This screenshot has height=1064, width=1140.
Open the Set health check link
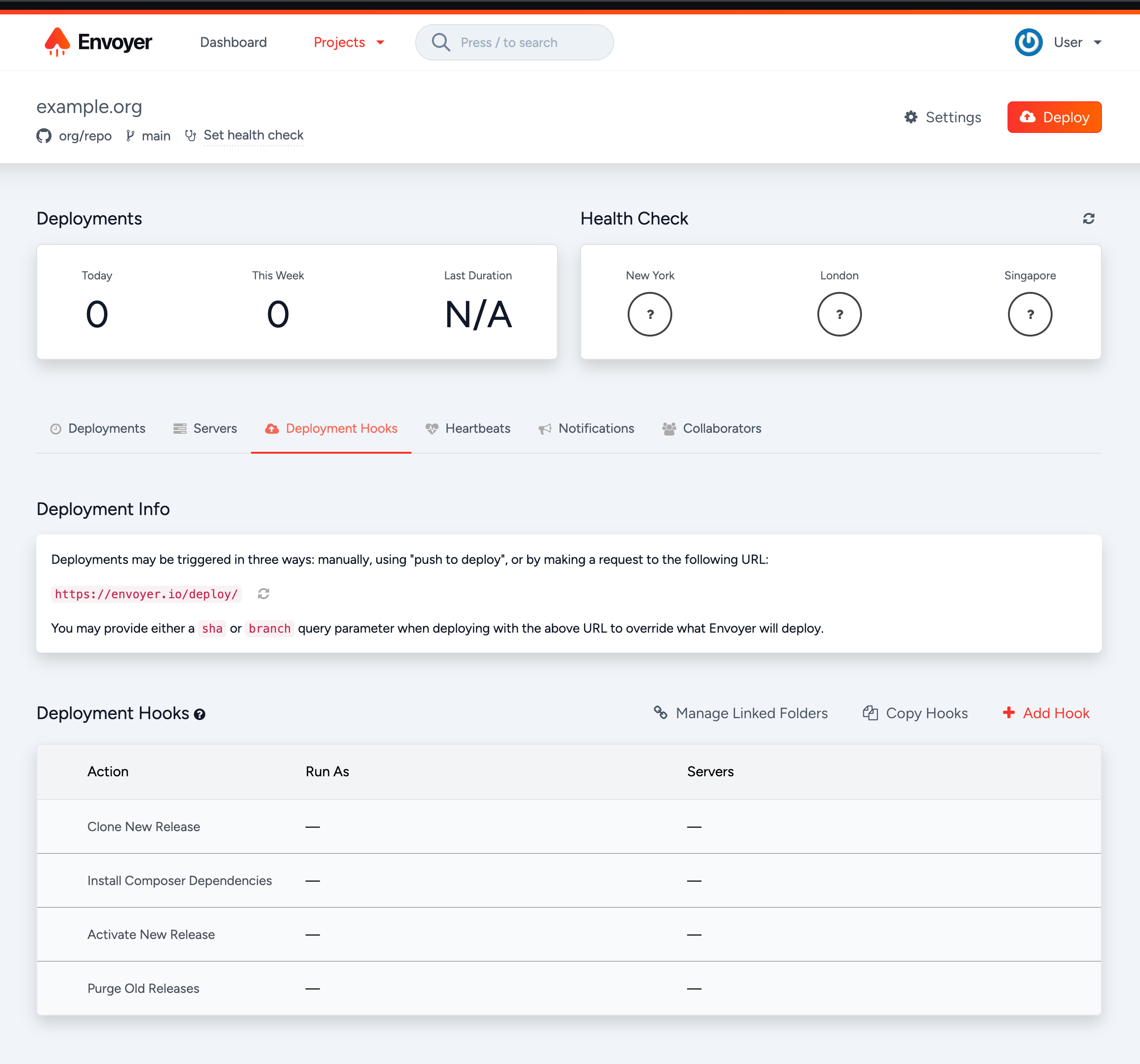(x=253, y=135)
